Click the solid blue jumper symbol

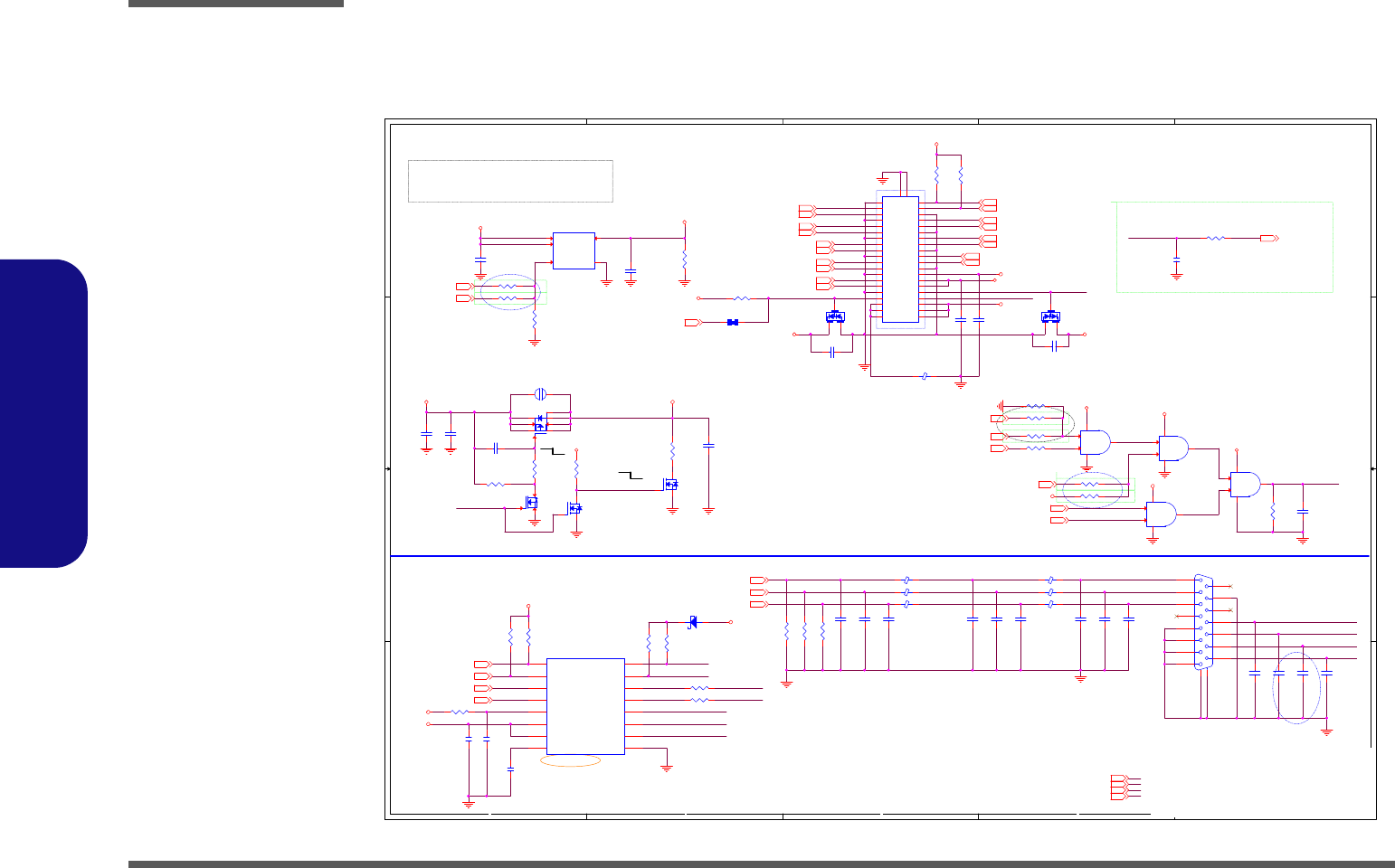pyautogui.click(x=733, y=322)
